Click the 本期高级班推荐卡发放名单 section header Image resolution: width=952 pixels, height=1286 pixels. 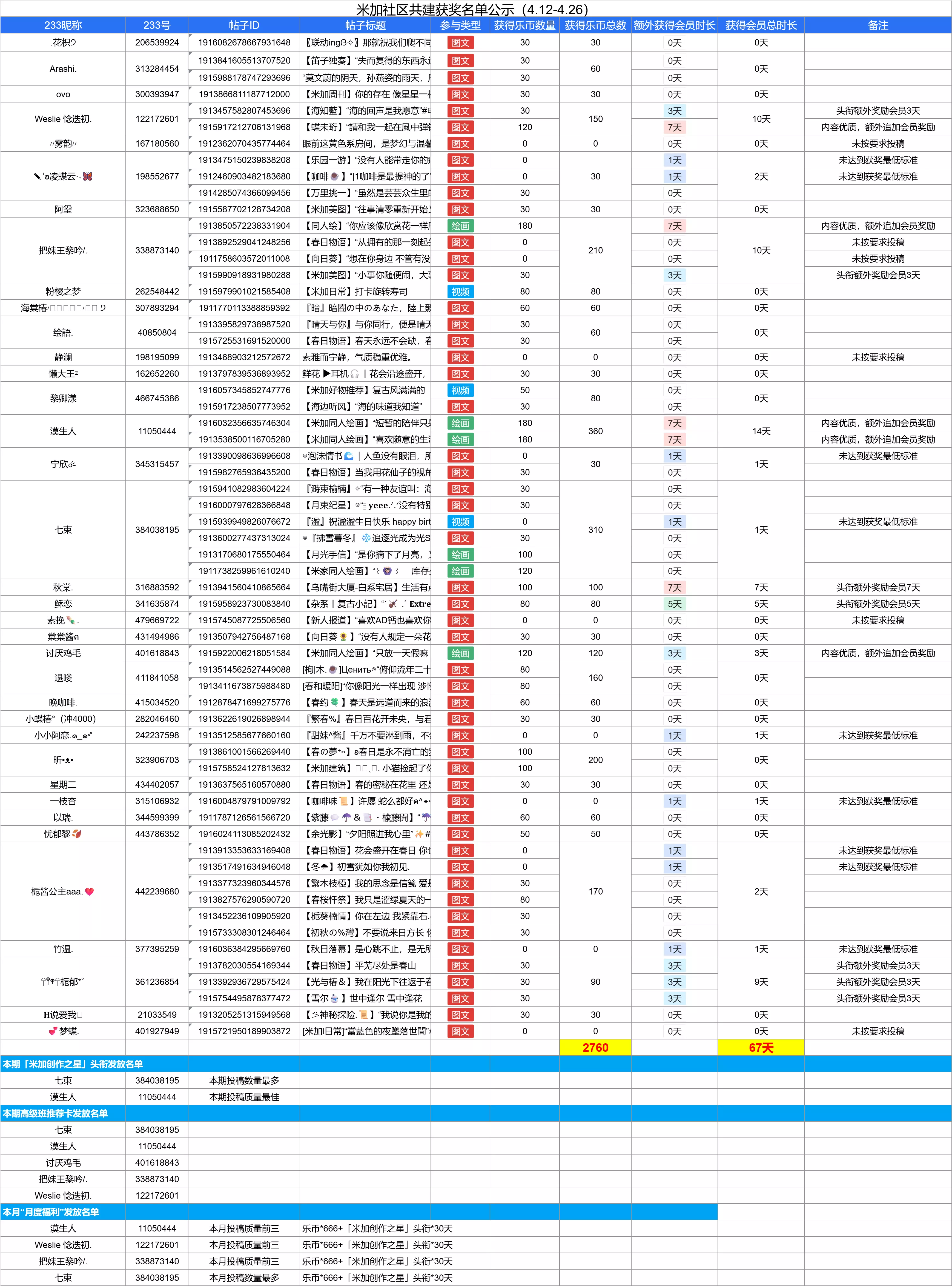[x=55, y=1113]
